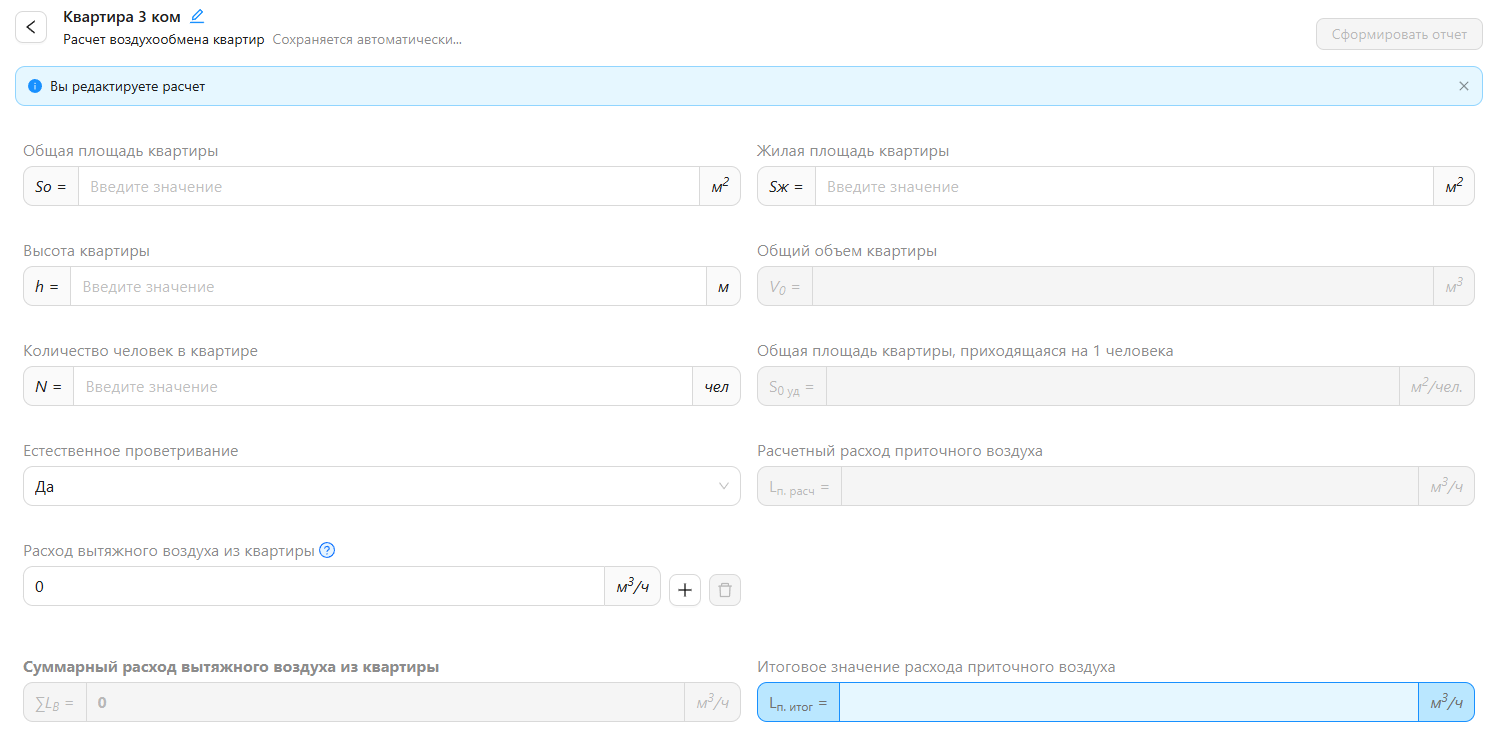Click the S0 уд area-per-person field
Screen dimensions: 1509x744
1111,386
